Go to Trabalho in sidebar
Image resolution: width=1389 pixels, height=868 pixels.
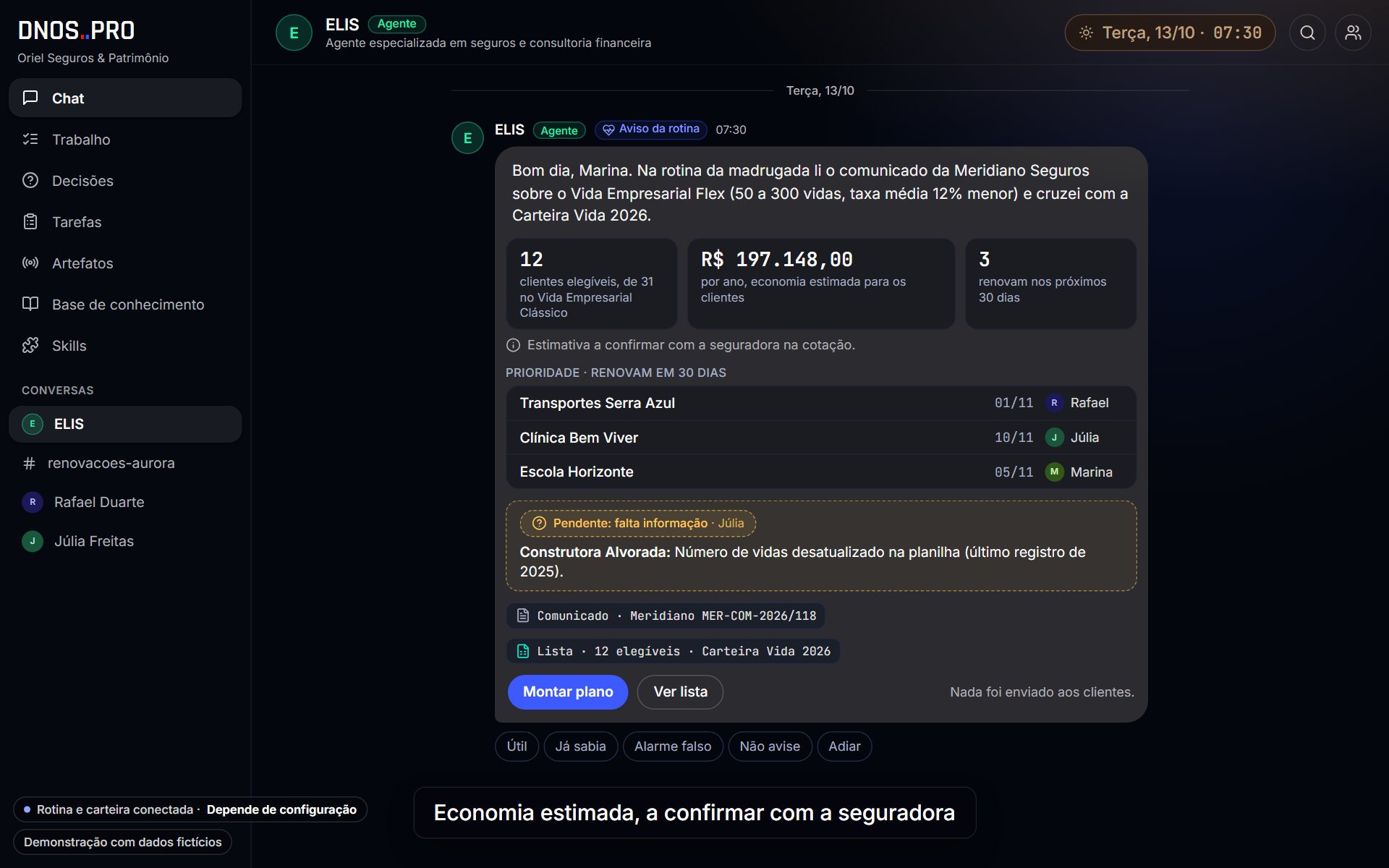(125, 139)
